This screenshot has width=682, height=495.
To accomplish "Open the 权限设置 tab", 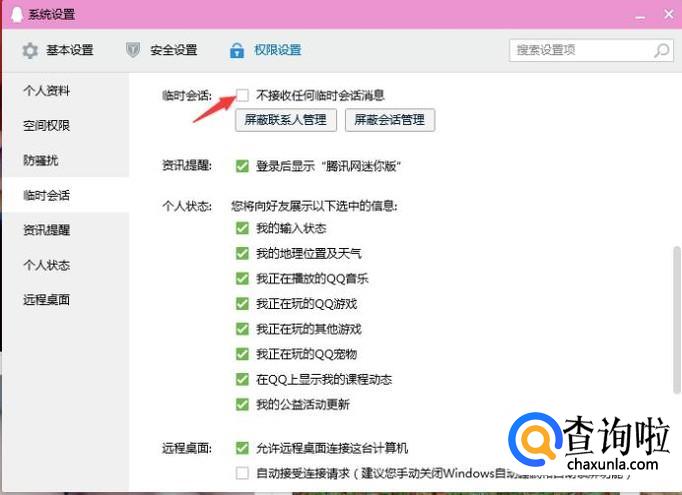I will tap(265, 50).
